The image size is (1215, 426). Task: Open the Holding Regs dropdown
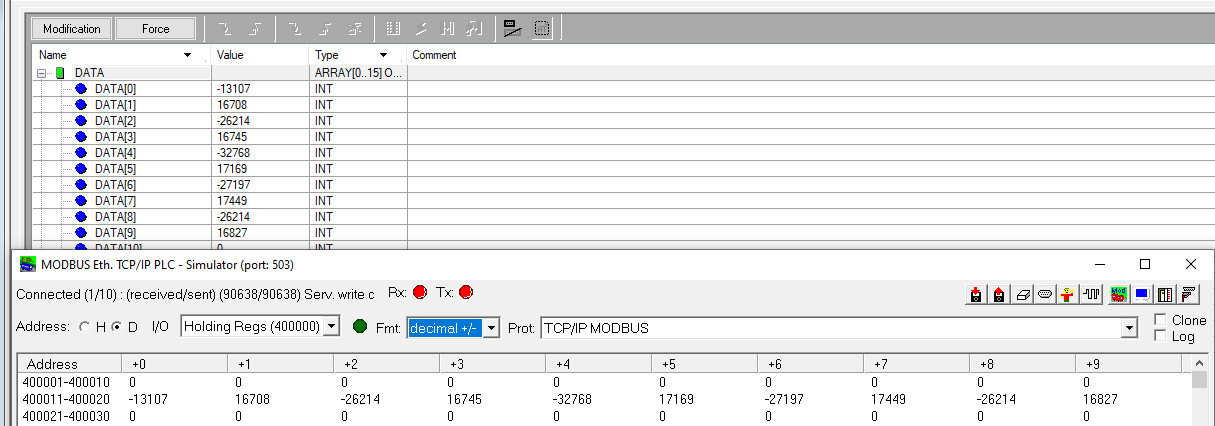(332, 327)
